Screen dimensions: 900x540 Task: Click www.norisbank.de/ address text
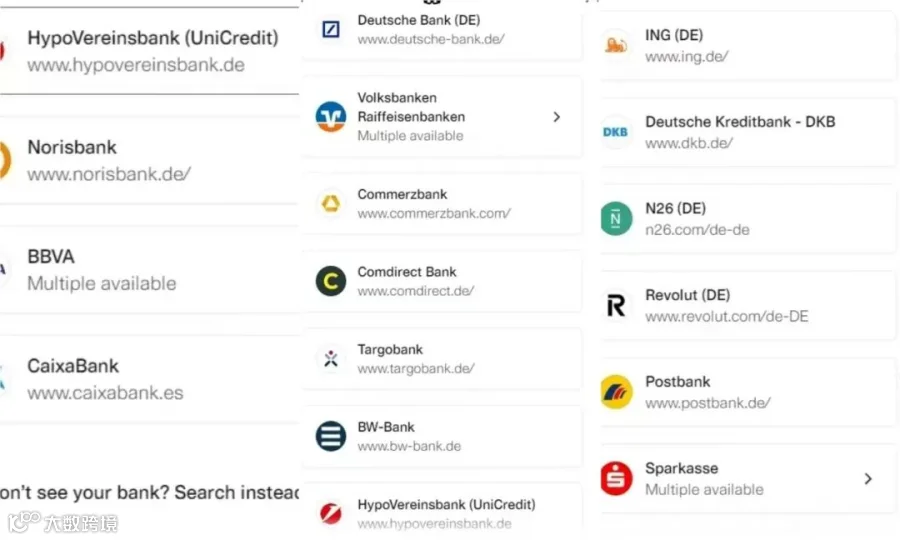(109, 174)
